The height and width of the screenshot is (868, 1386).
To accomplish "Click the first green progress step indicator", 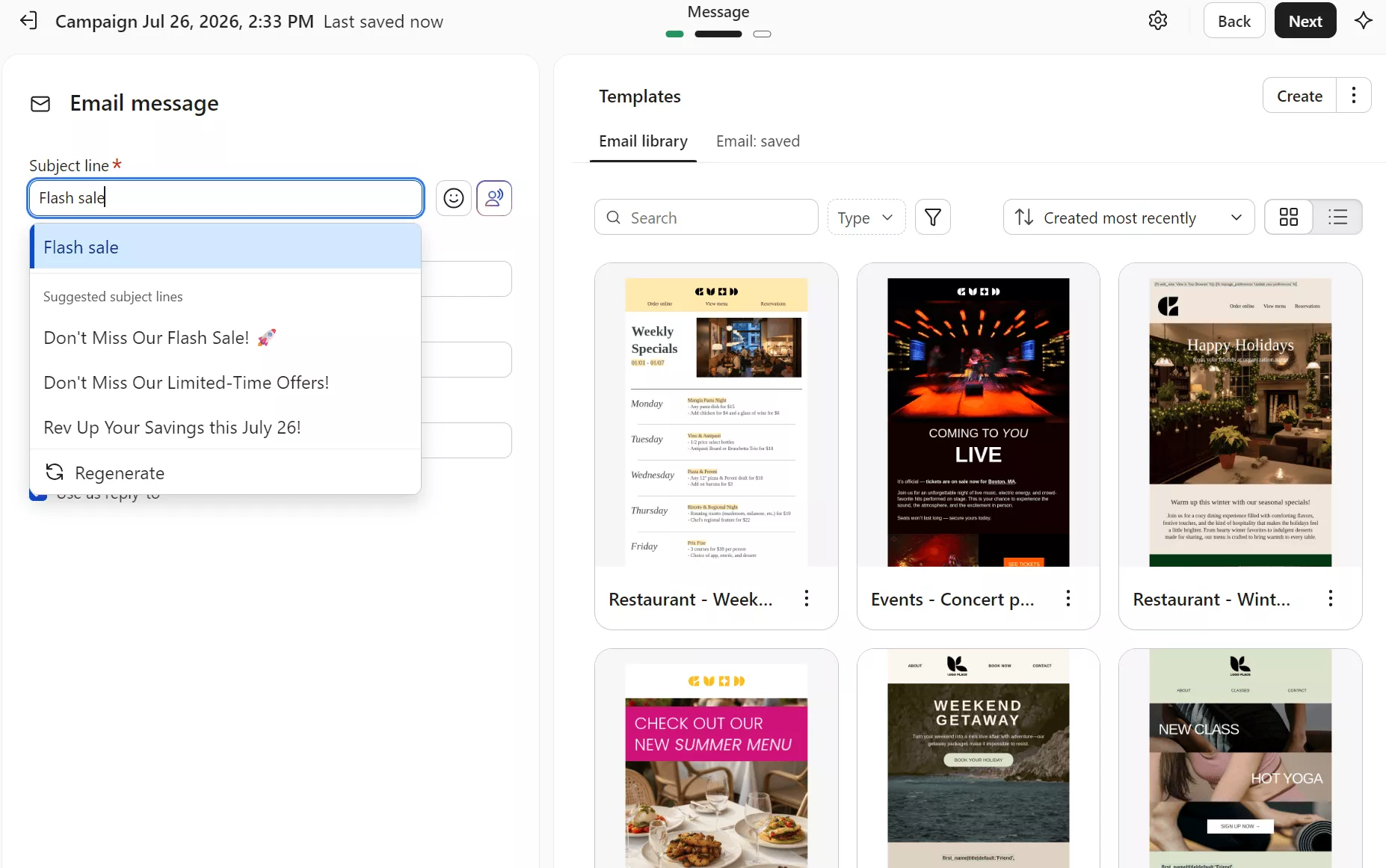I will click(674, 34).
